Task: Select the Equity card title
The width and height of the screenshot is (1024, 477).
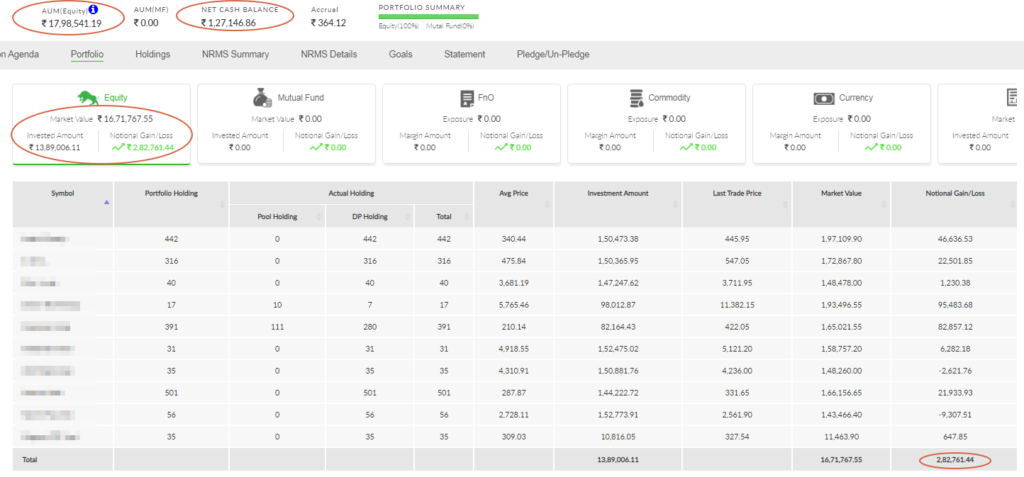Action: point(116,97)
